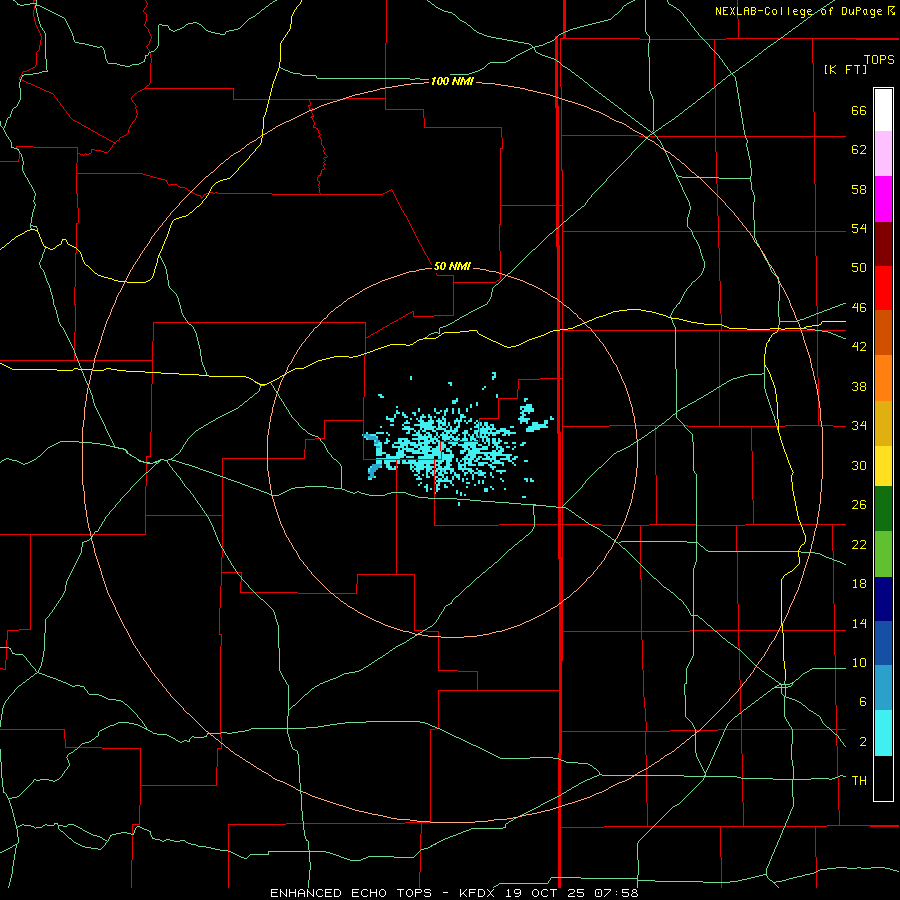
Task: Click the yellow legend swatch
Action: pos(883,466)
